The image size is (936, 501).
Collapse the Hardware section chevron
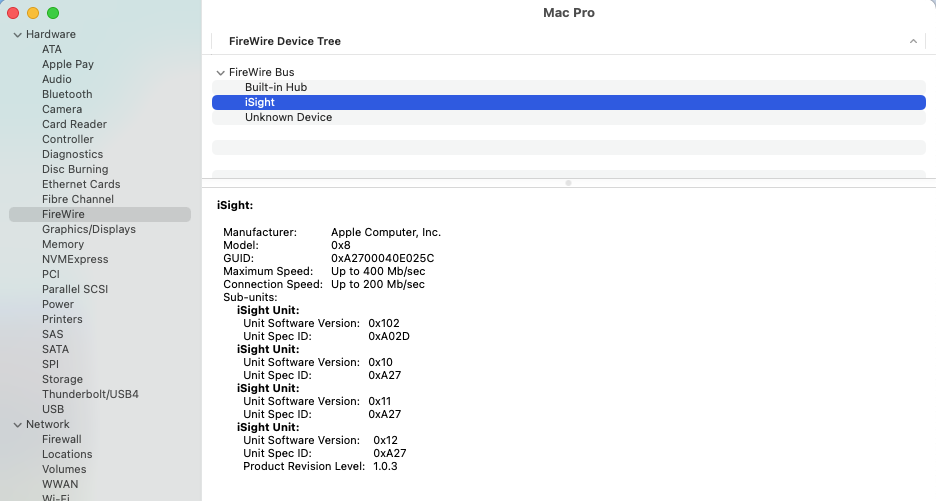pyautogui.click(x=18, y=35)
